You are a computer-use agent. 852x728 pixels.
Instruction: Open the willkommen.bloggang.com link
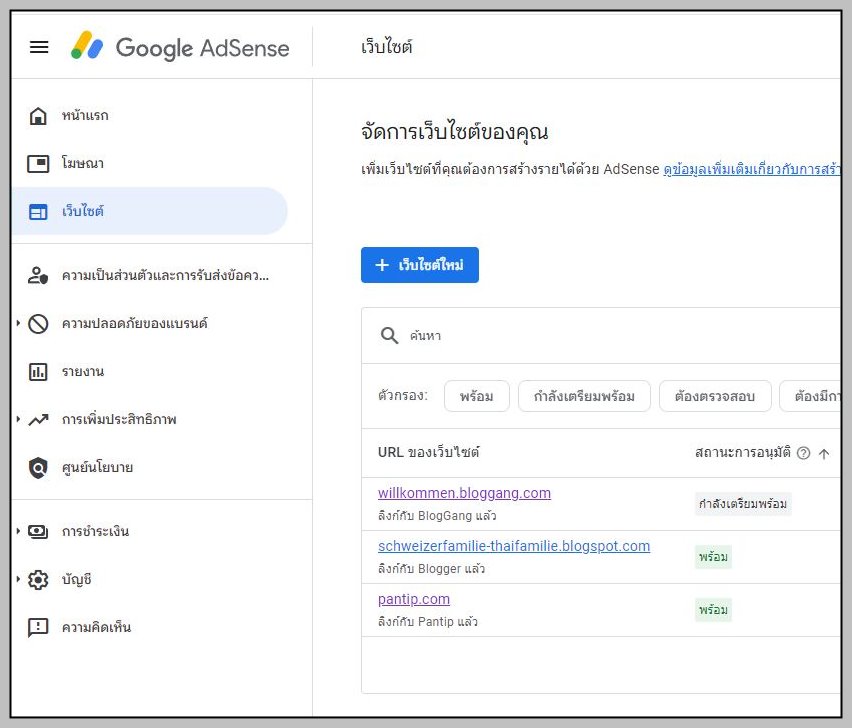[x=464, y=493]
